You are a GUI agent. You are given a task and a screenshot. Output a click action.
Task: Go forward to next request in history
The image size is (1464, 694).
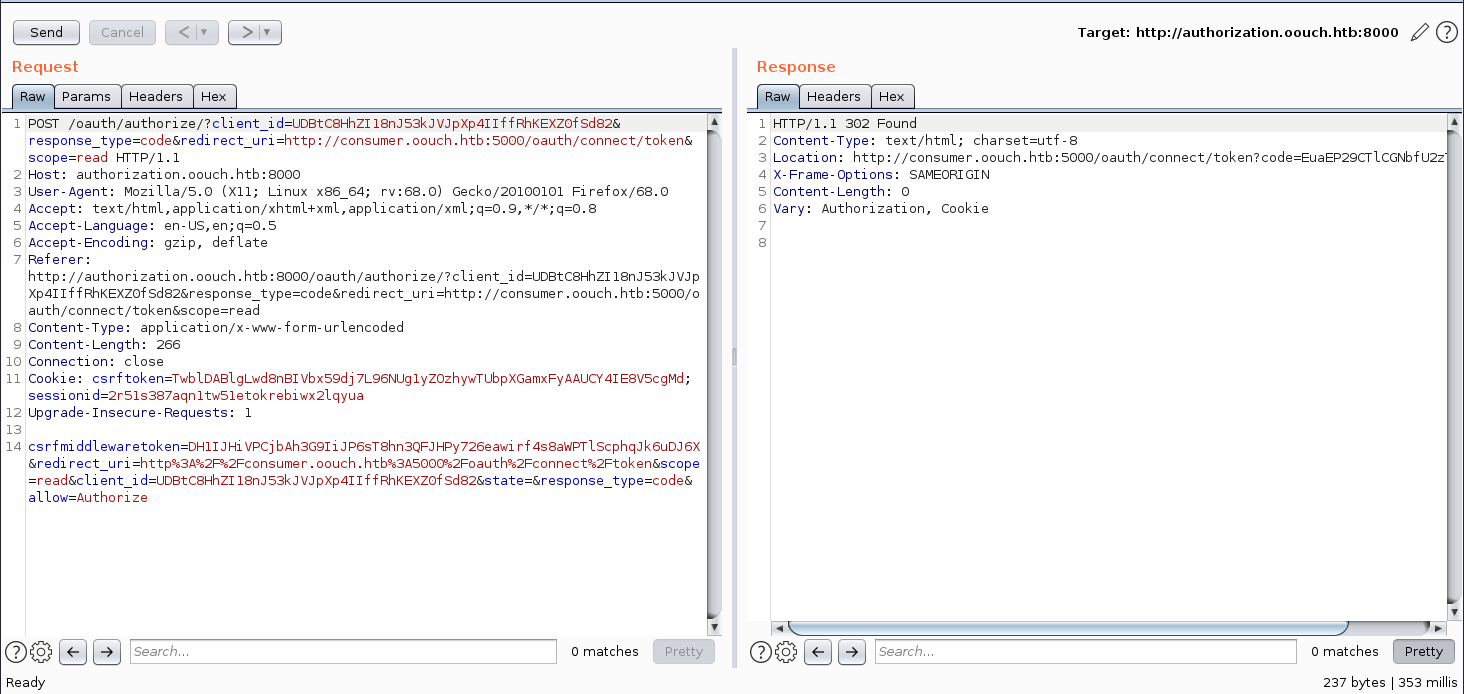tap(245, 32)
